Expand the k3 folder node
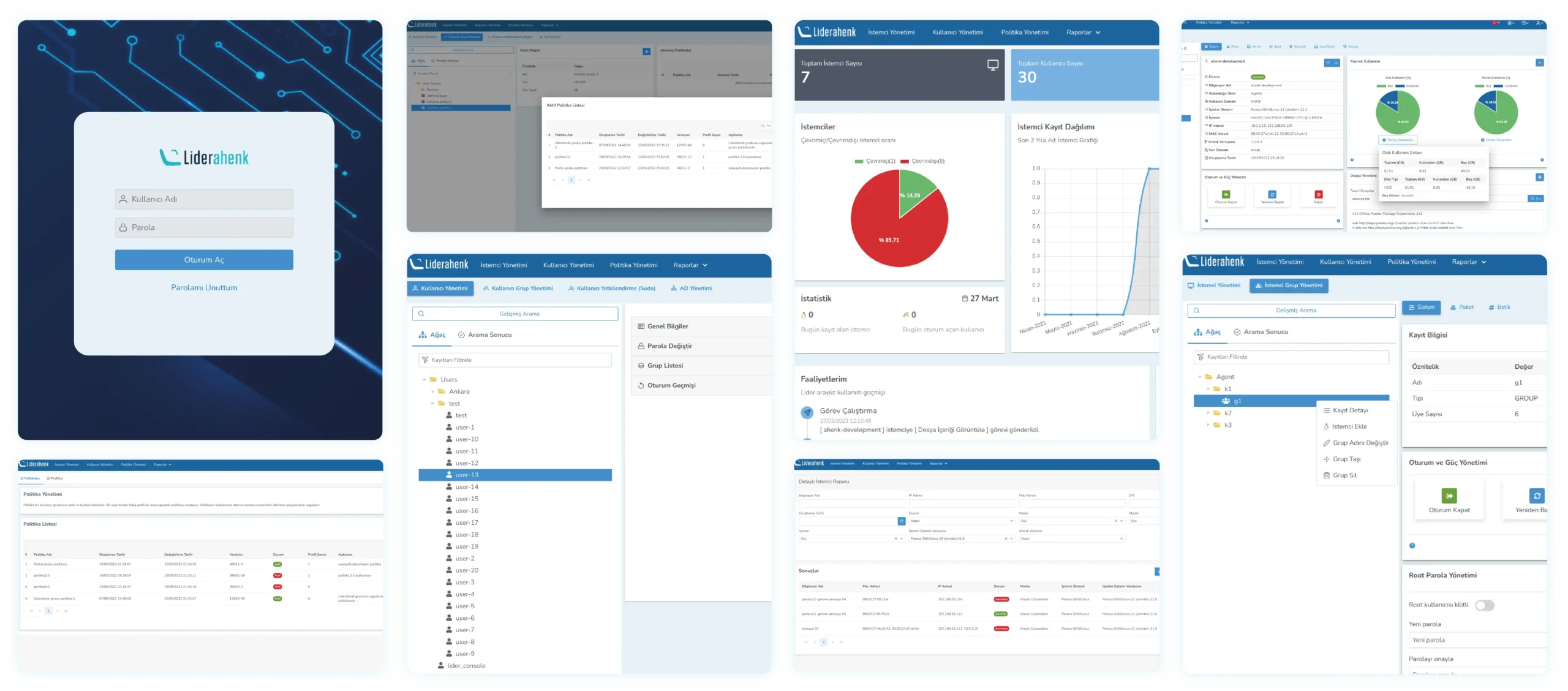 [1208, 425]
